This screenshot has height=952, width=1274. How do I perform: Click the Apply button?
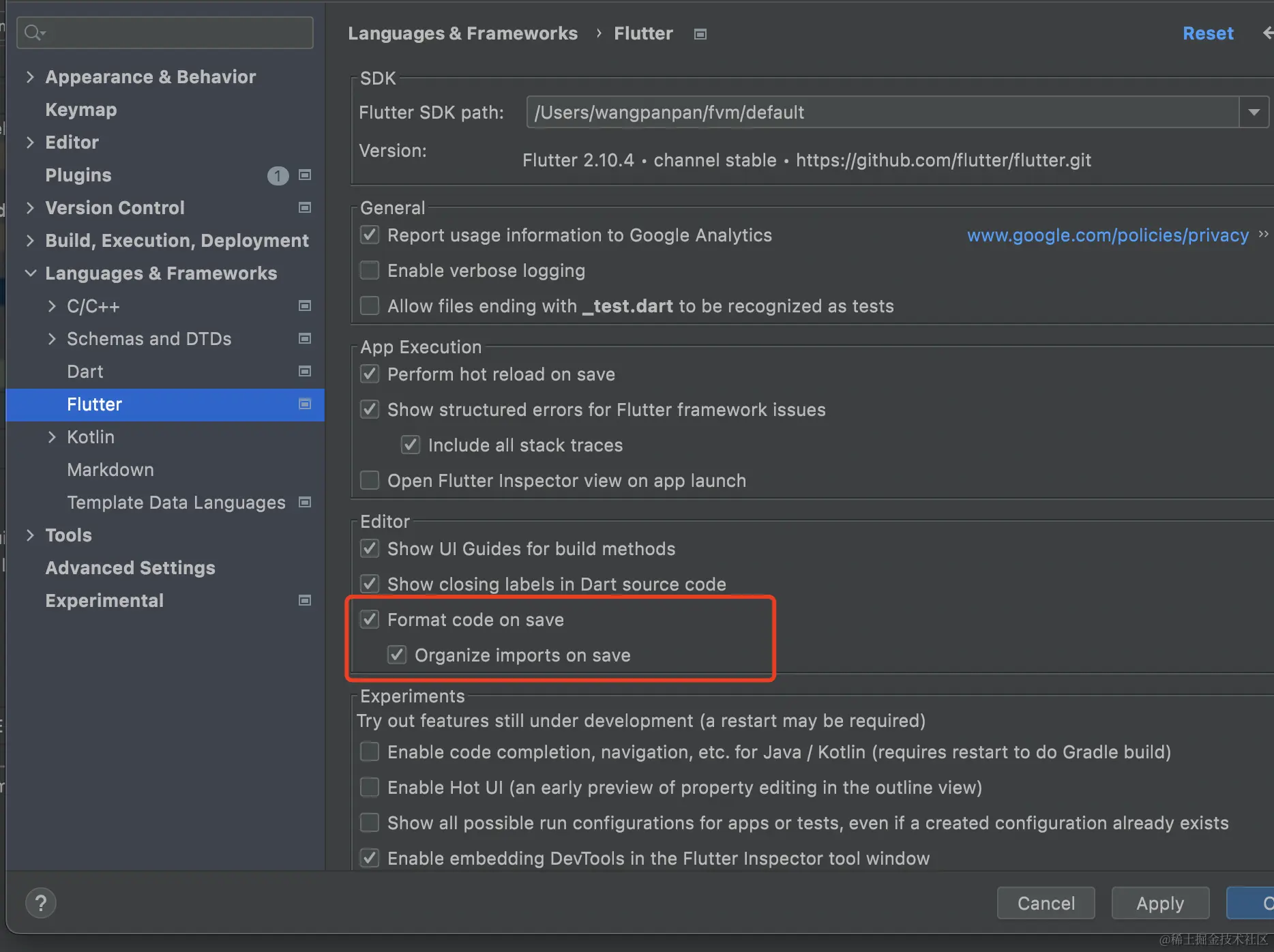(x=1159, y=903)
